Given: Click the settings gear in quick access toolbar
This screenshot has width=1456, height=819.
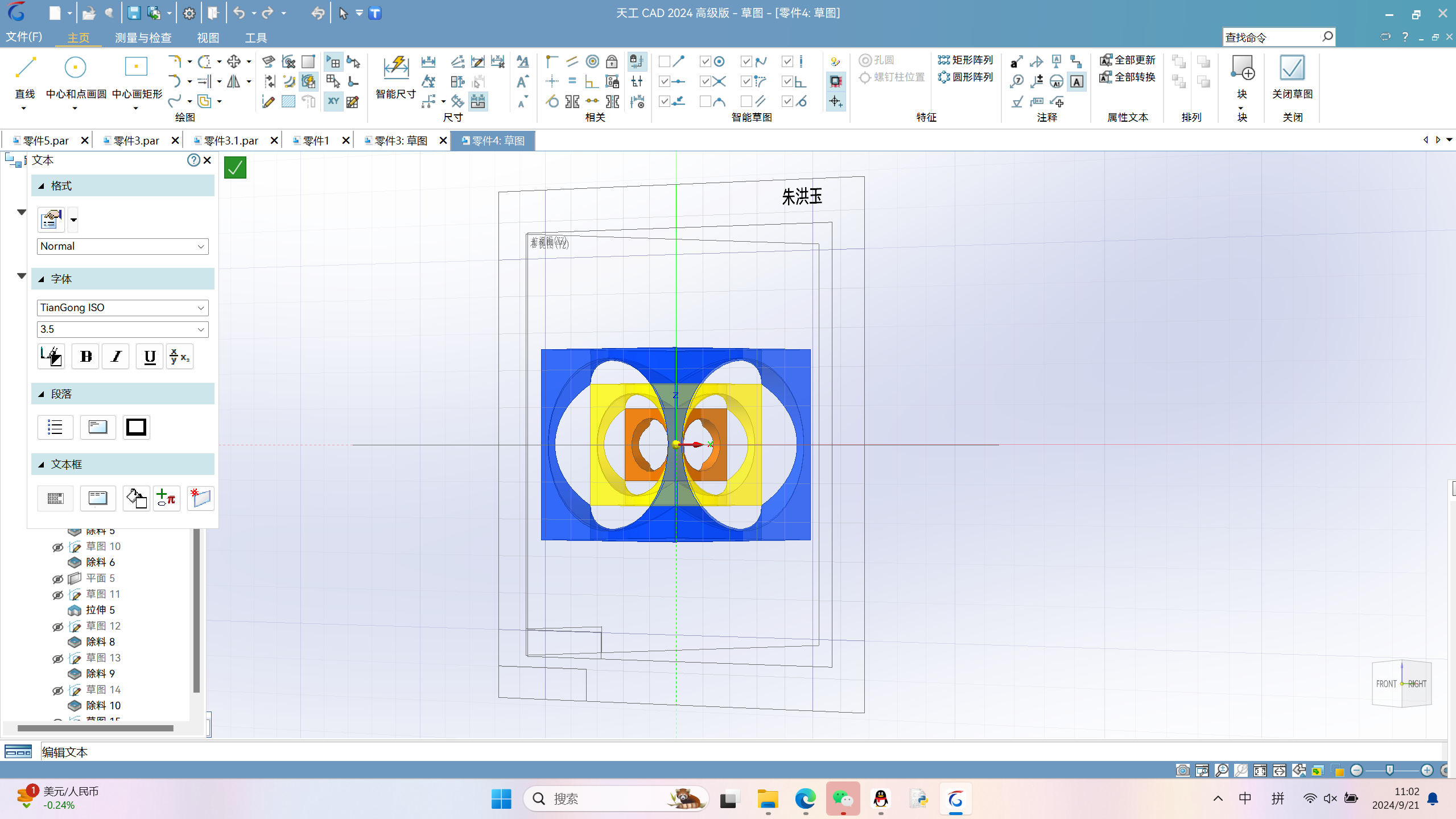Looking at the screenshot, I should tap(189, 13).
